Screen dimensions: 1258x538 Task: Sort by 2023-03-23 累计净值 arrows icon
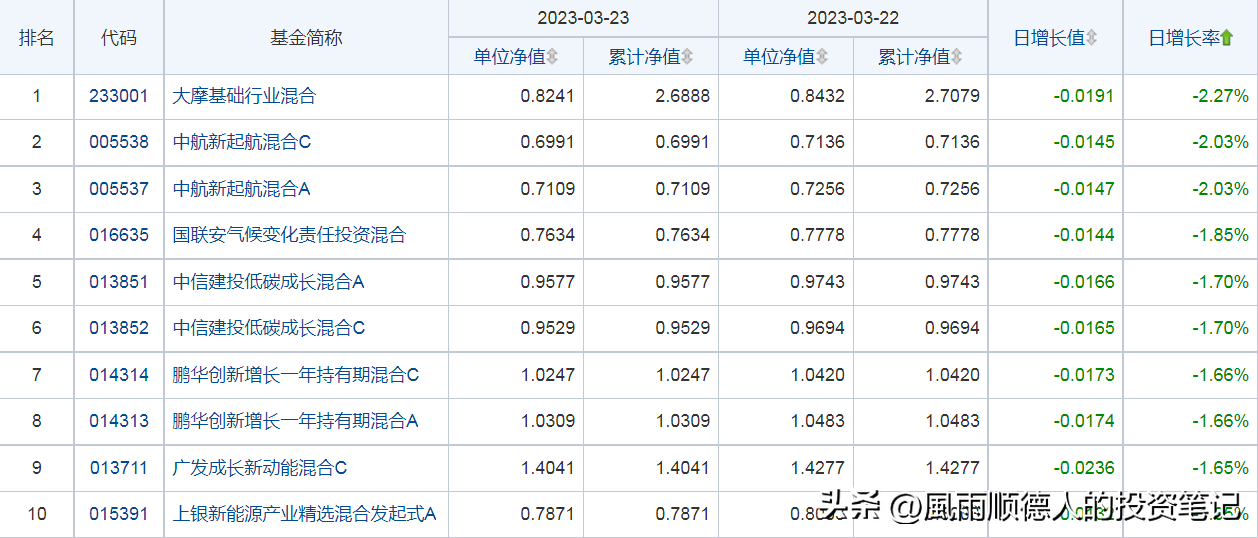(687, 57)
